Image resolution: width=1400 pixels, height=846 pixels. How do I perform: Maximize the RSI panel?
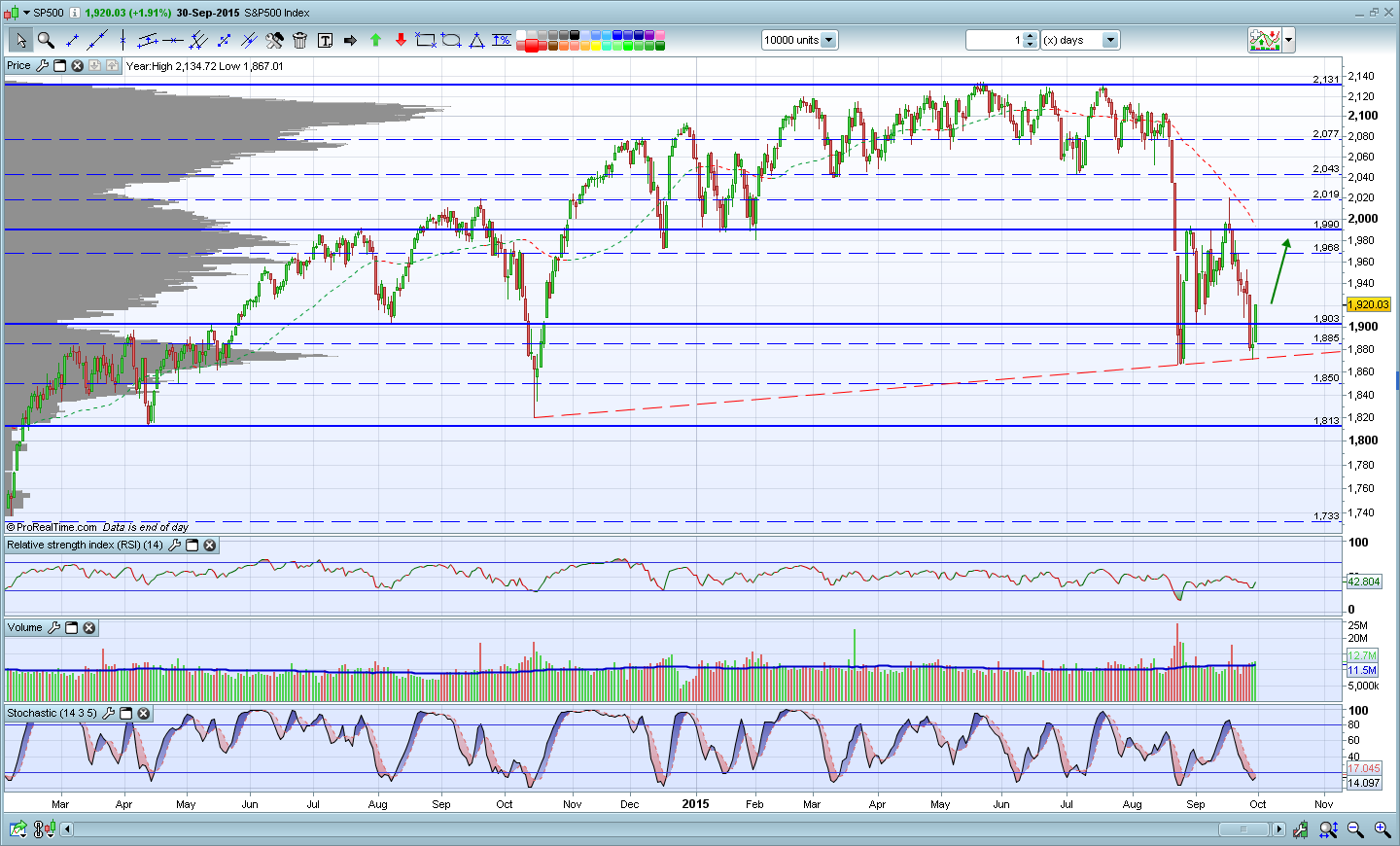192,546
